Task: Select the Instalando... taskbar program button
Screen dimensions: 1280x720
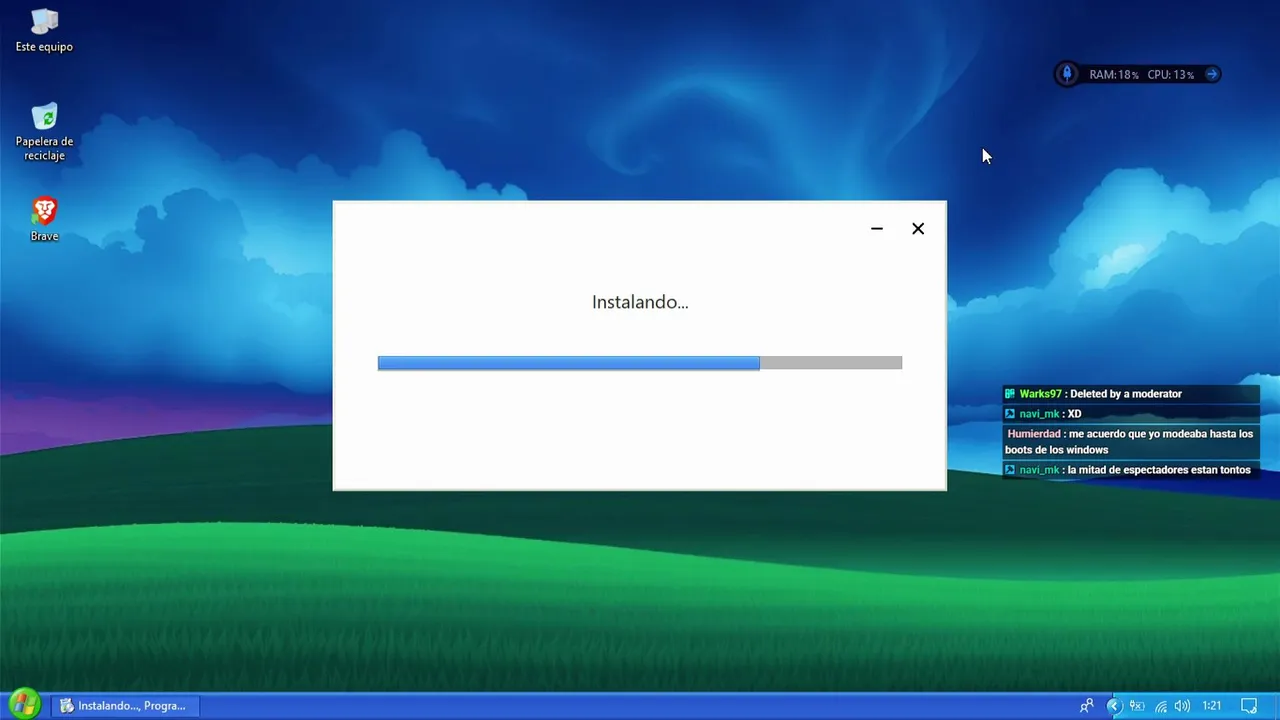Action: 124,706
